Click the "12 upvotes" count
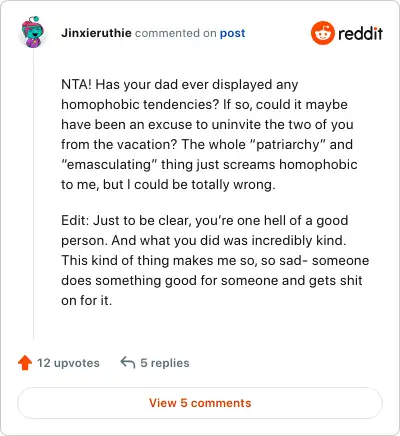The height and width of the screenshot is (436, 400). (x=68, y=363)
